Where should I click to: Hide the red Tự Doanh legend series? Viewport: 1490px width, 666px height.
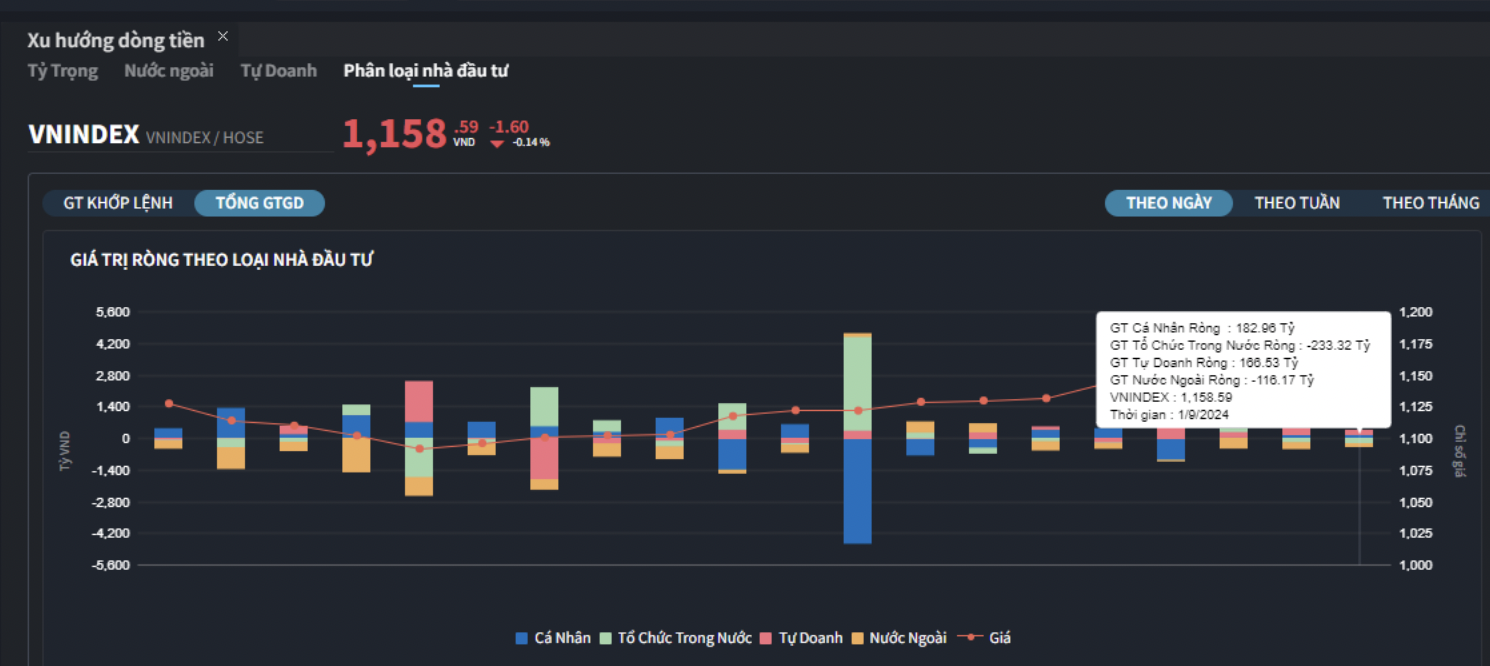point(767,638)
